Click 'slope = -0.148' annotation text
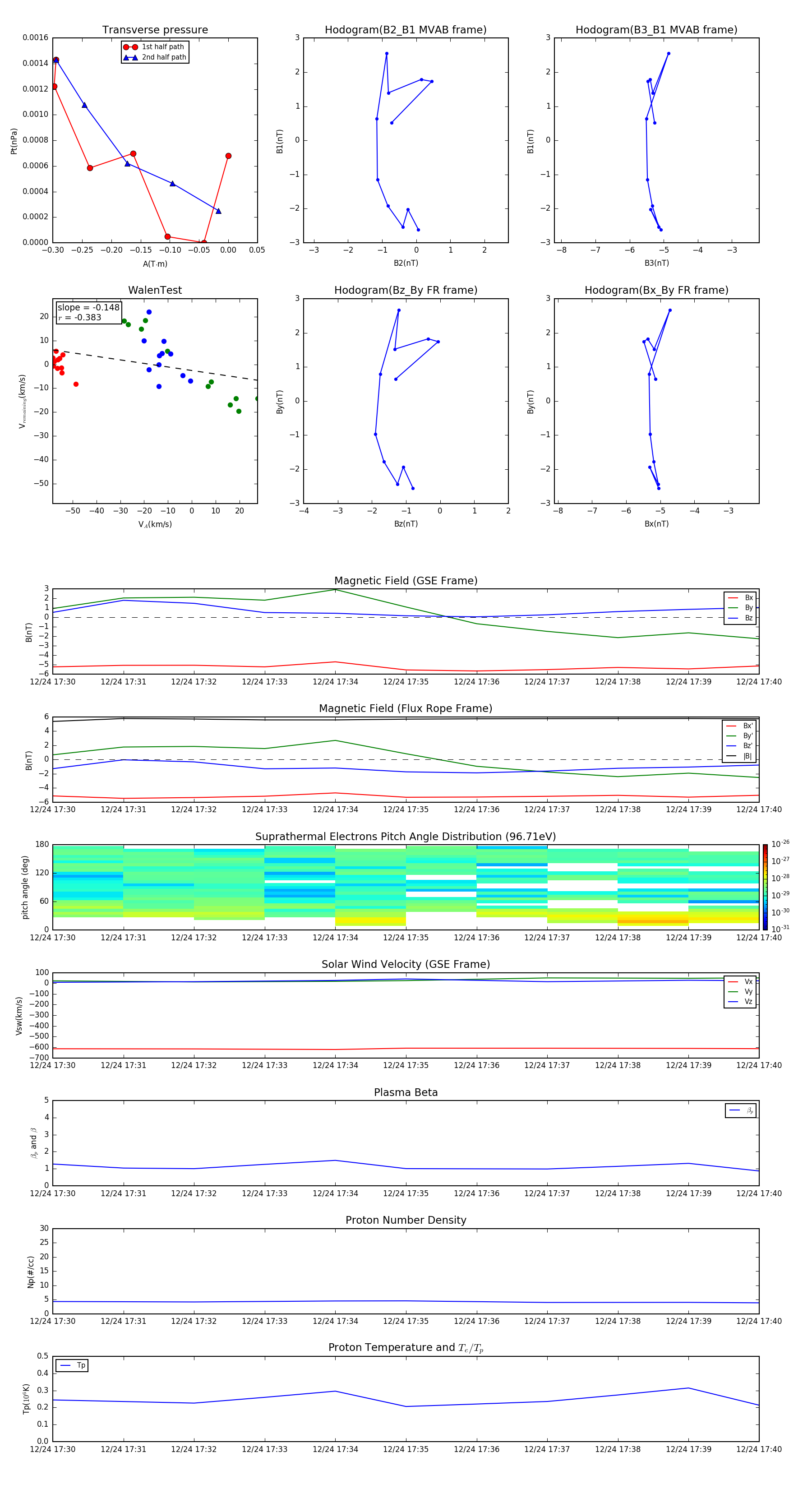 pyautogui.click(x=88, y=308)
